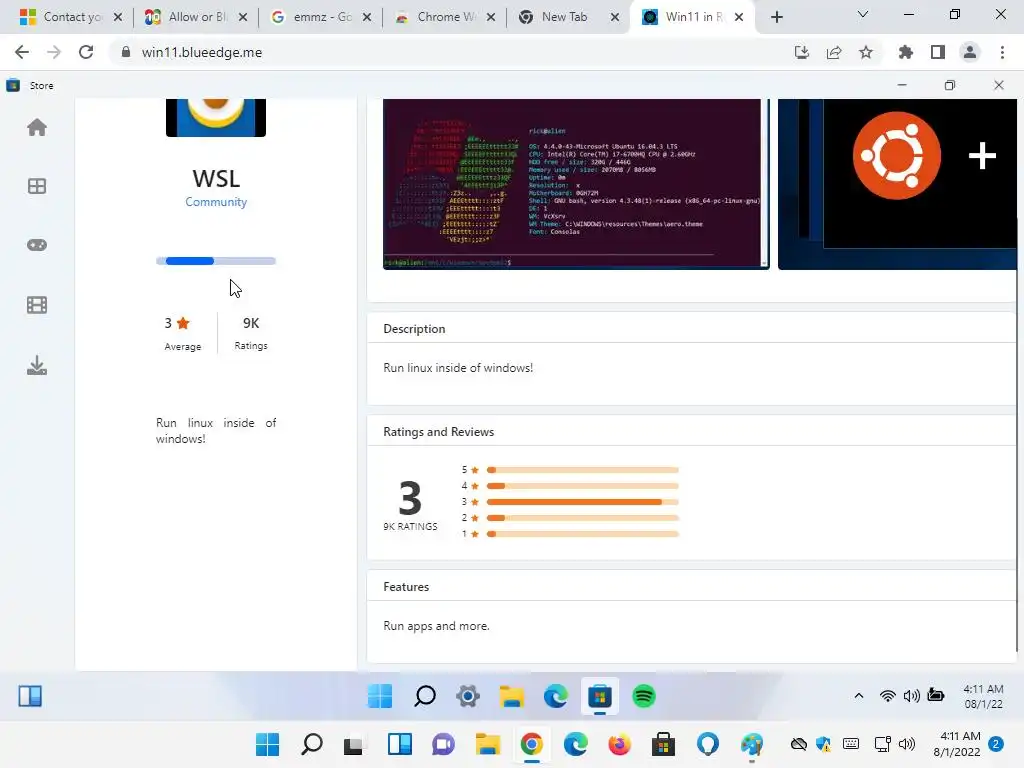The image size is (1024, 768).
Task: Click the Run apps and more text
Action: pyautogui.click(x=436, y=626)
